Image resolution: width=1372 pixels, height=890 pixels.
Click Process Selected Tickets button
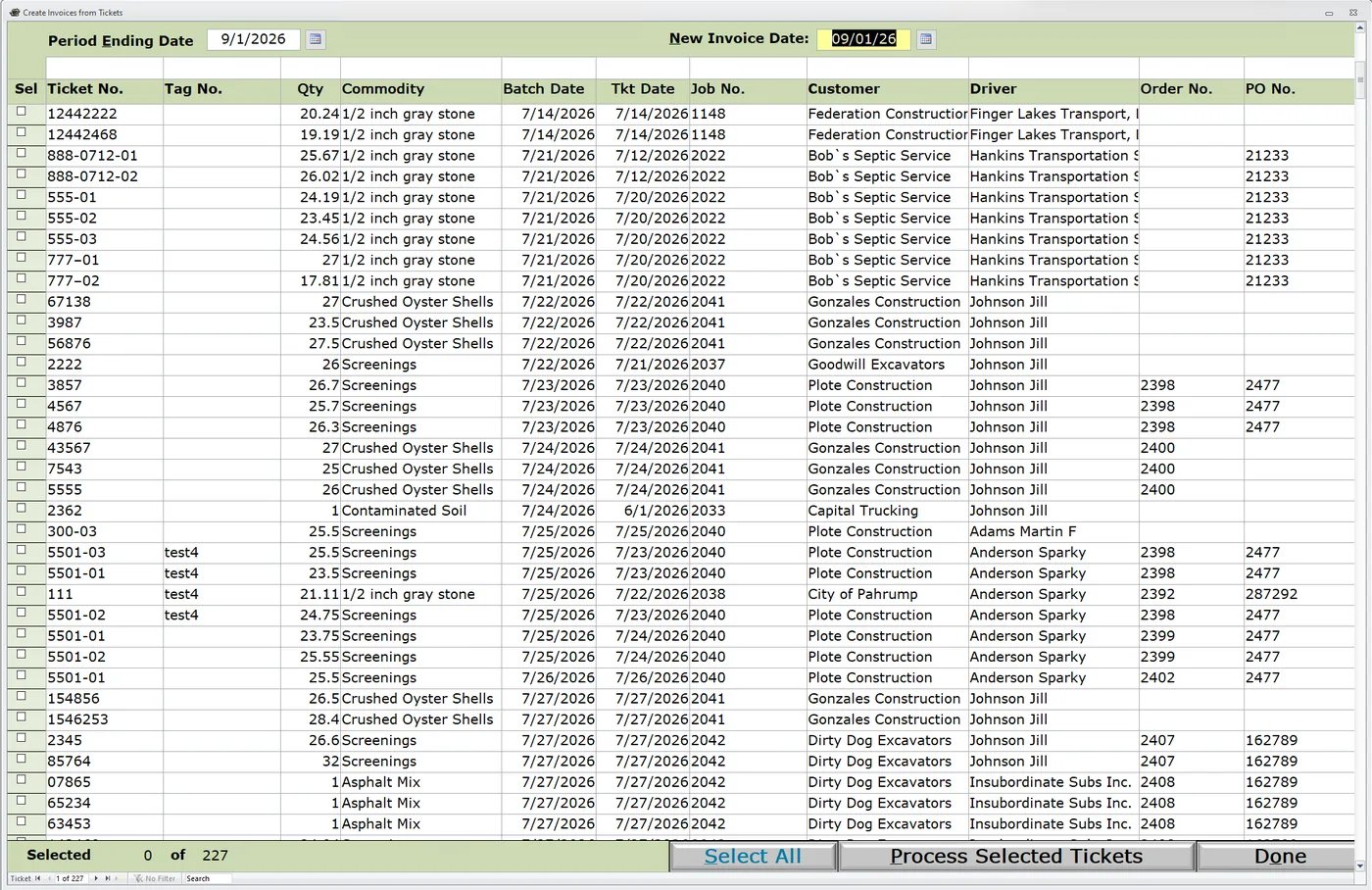pos(1016,857)
